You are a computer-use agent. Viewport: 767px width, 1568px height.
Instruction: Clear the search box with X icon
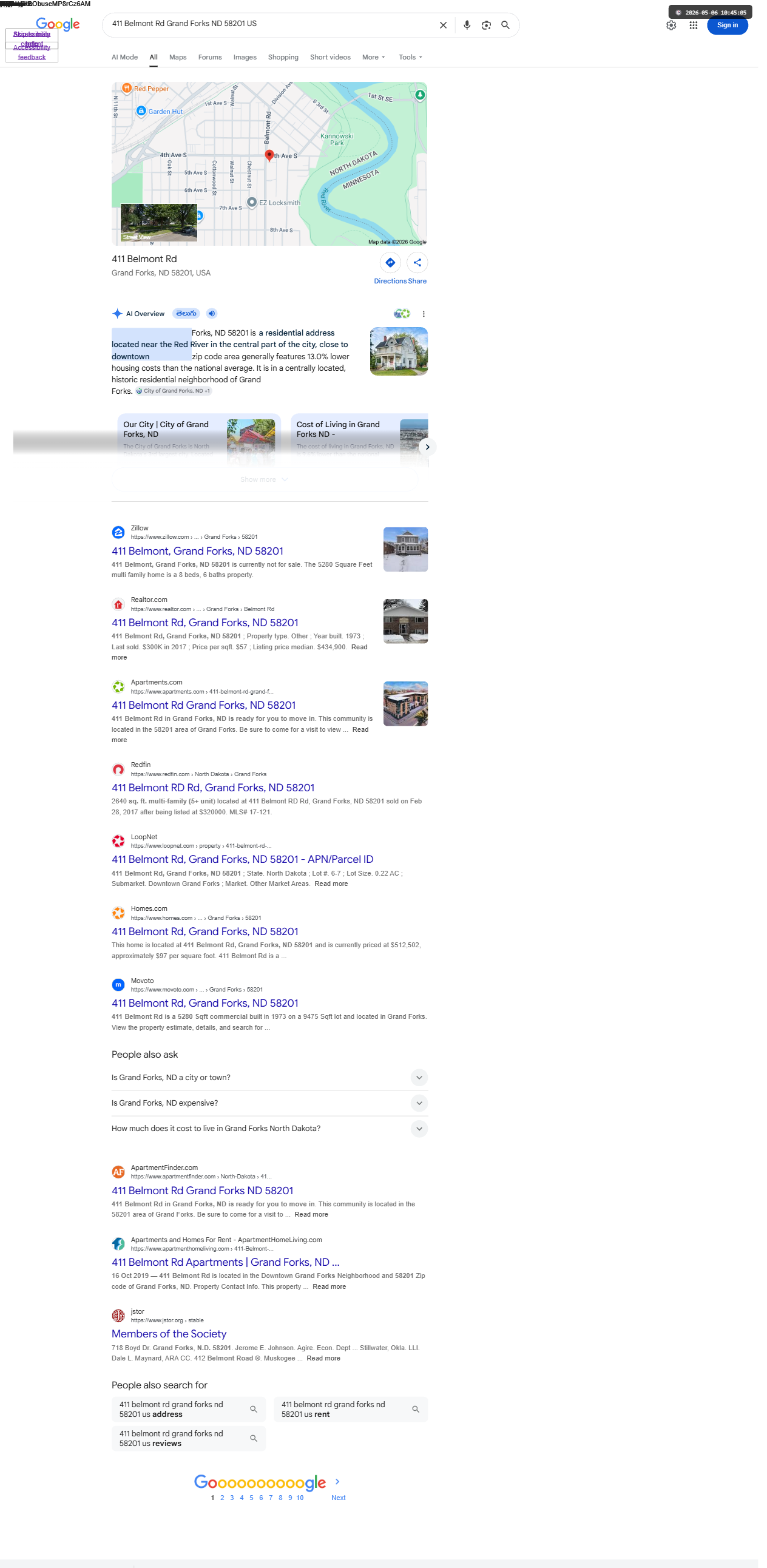pyautogui.click(x=443, y=25)
